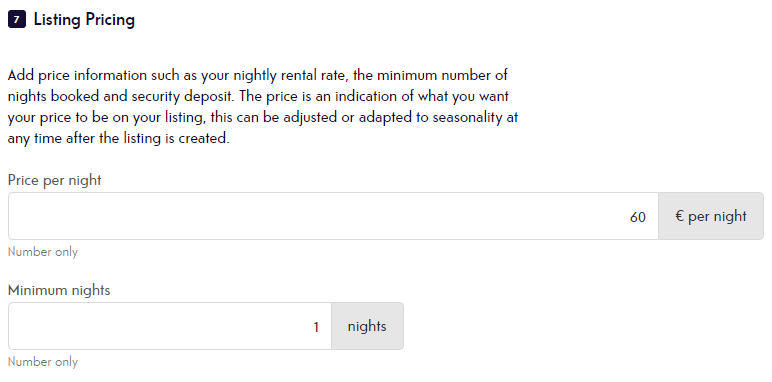Click "any time after the listing is created" text

[x=119, y=138]
